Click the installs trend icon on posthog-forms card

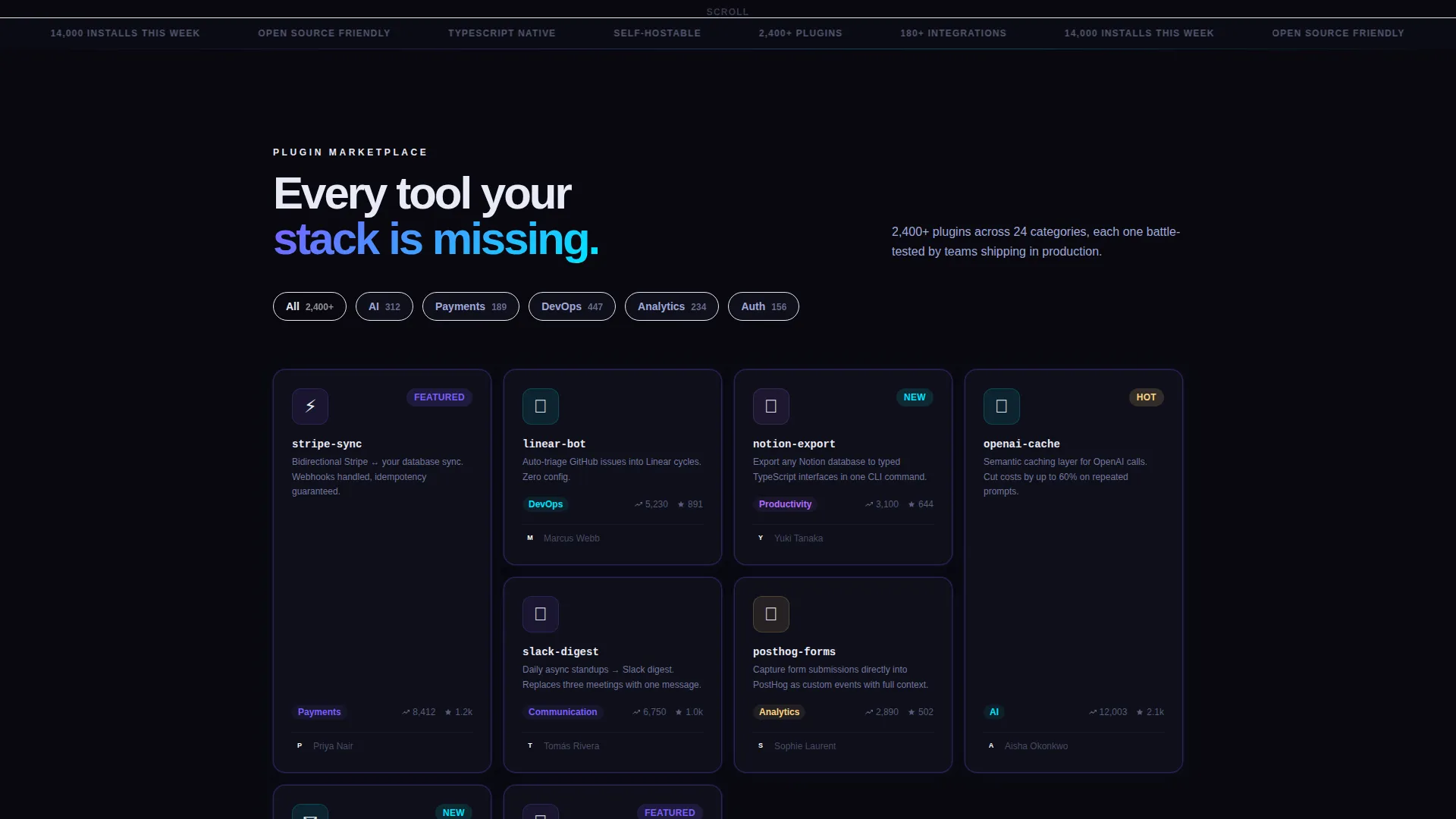(869, 712)
